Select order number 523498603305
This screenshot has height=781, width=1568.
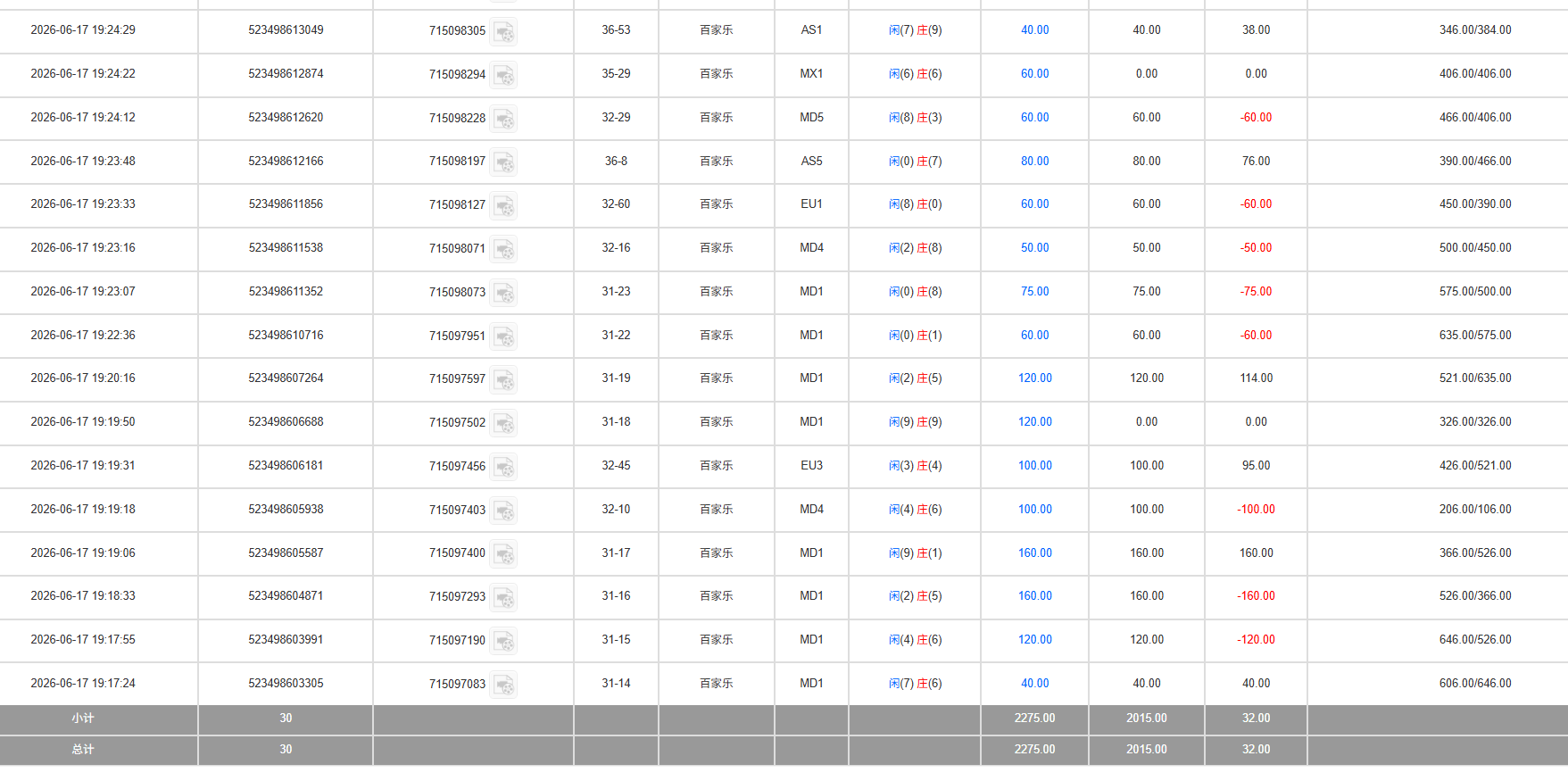pyautogui.click(x=286, y=684)
